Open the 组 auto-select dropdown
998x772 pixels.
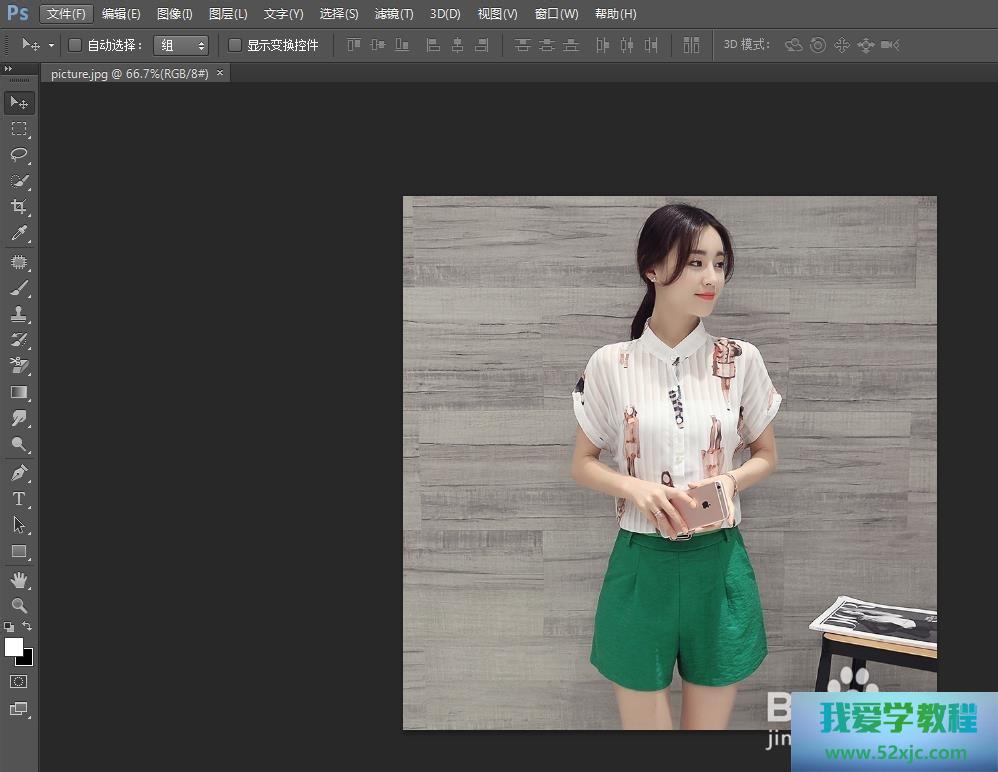tap(181, 45)
